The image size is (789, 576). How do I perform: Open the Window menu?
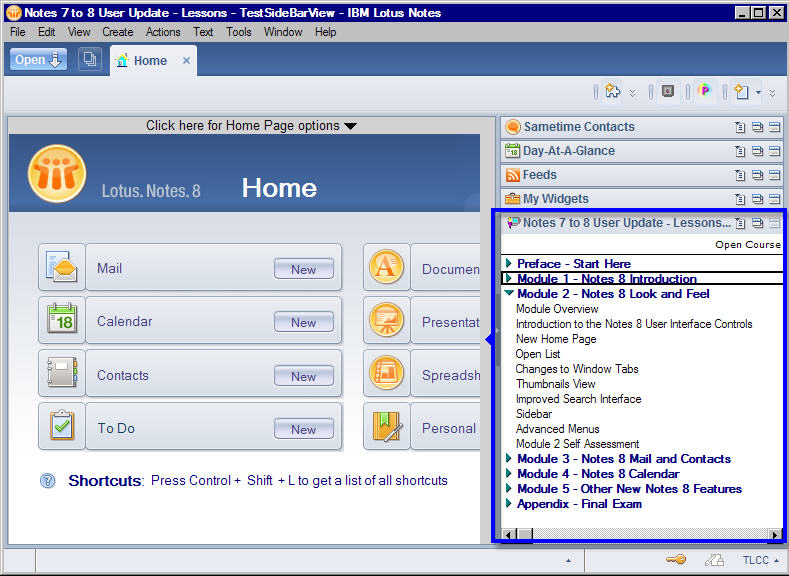[x=283, y=32]
